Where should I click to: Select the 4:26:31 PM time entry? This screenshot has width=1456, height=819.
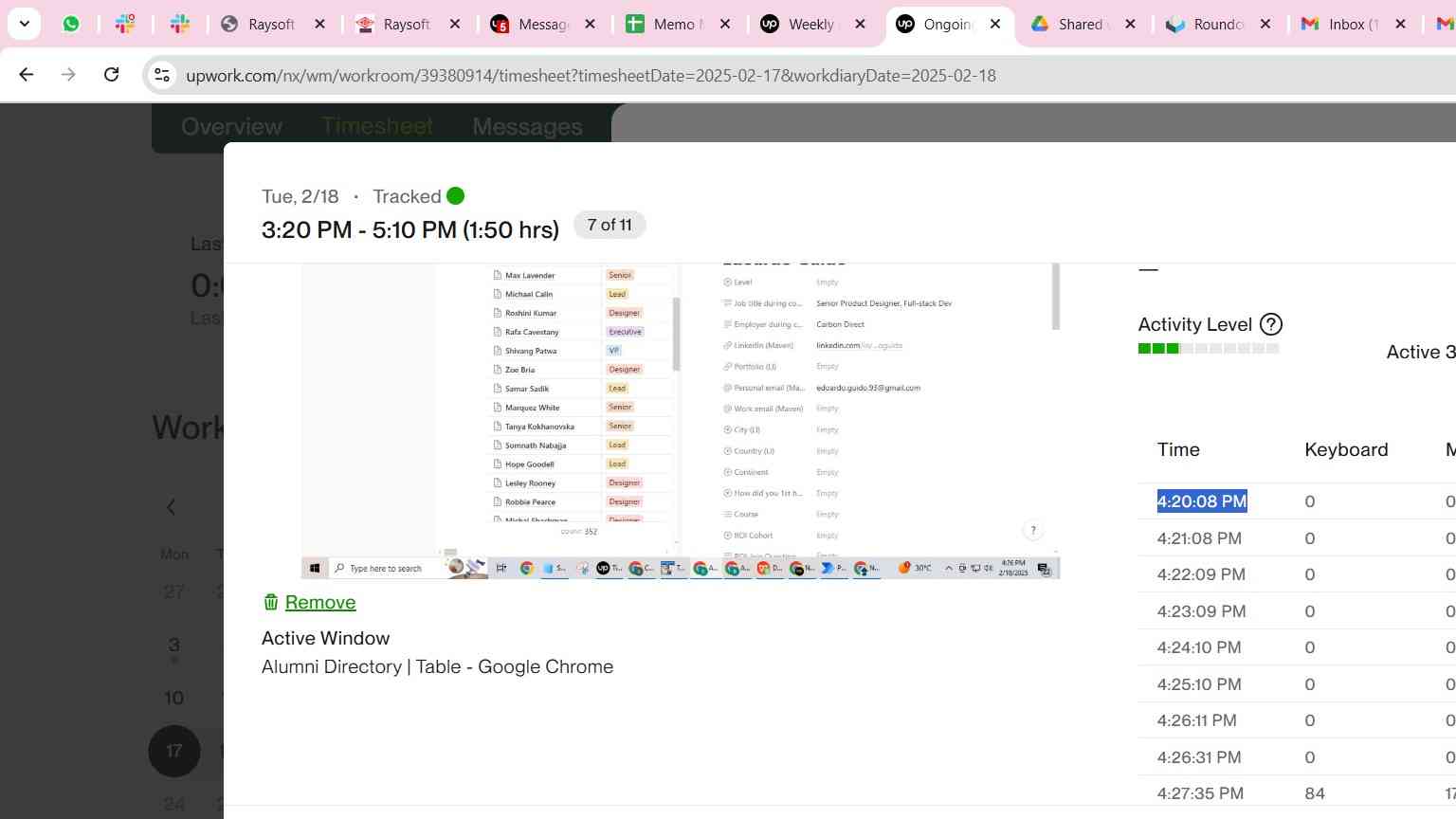1199,757
